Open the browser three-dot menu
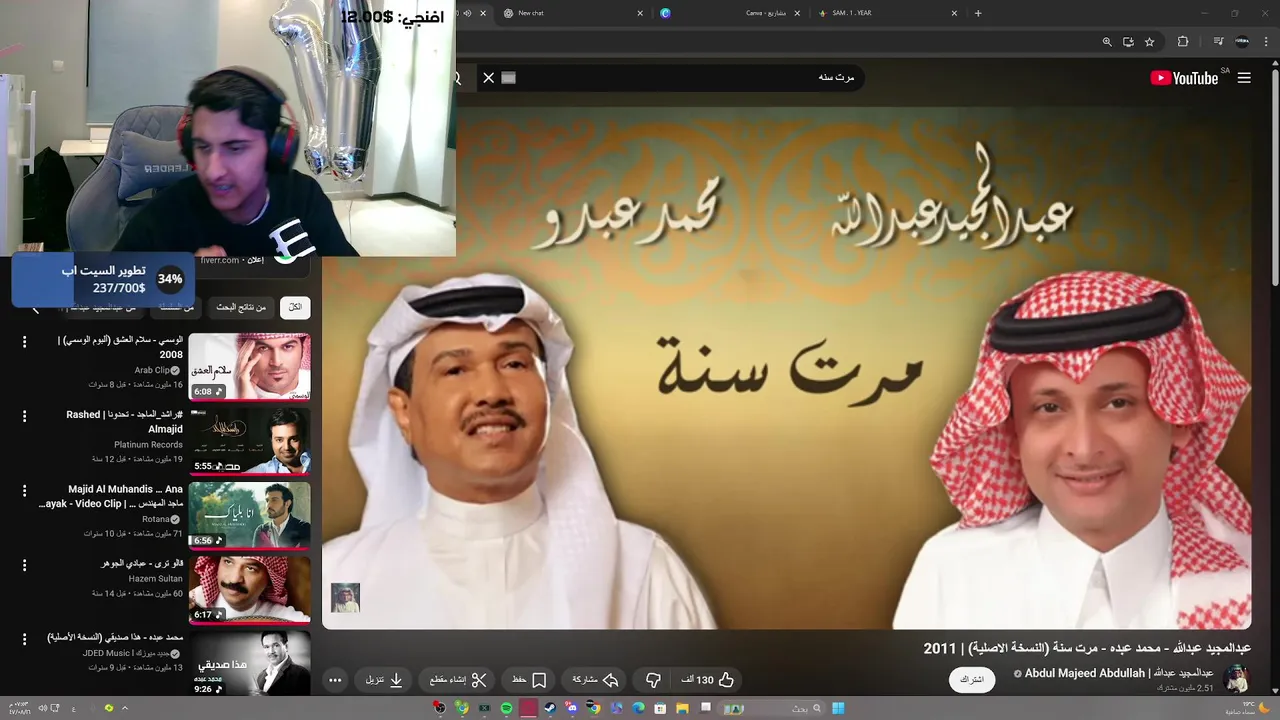 coord(1266,42)
